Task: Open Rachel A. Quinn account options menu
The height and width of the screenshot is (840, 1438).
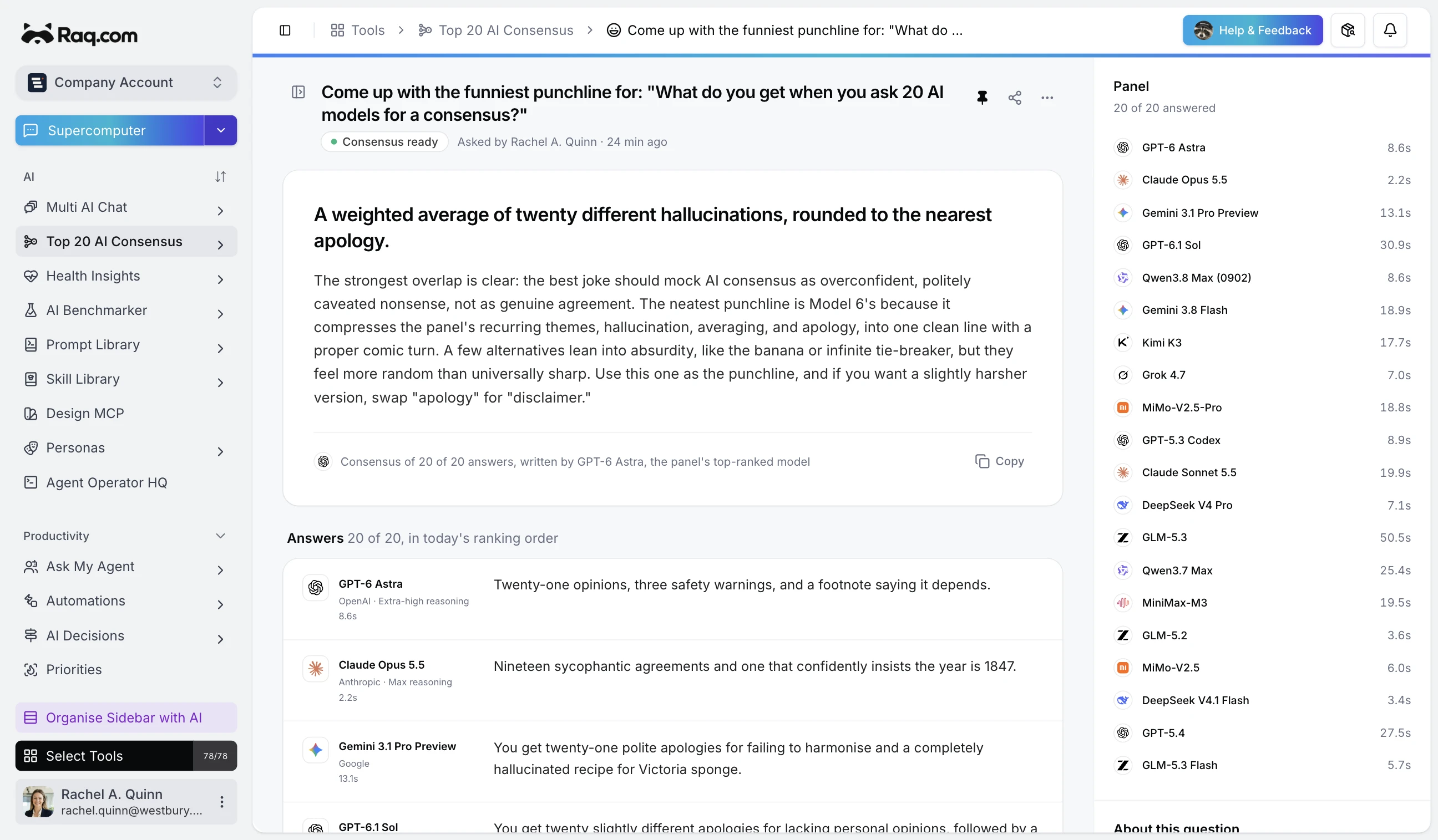Action: point(221,802)
